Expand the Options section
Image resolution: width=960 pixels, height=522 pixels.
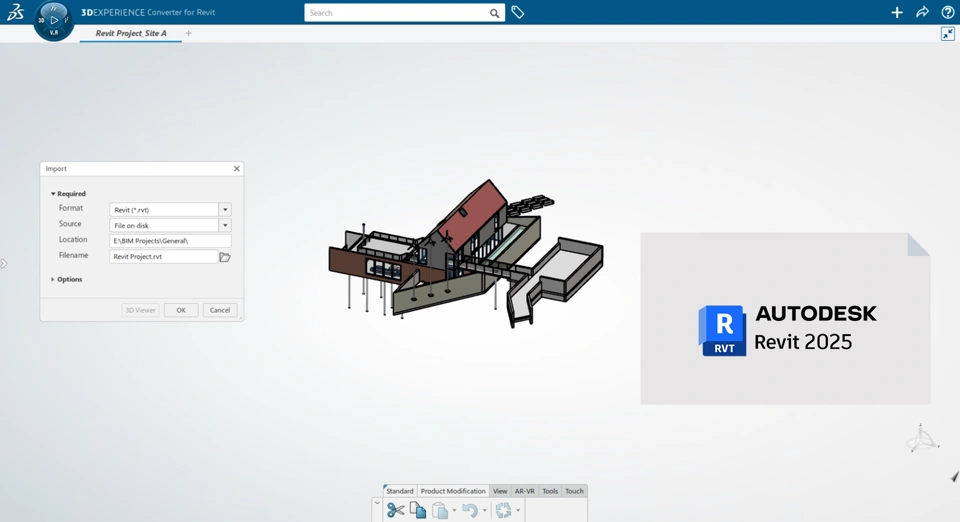point(53,279)
